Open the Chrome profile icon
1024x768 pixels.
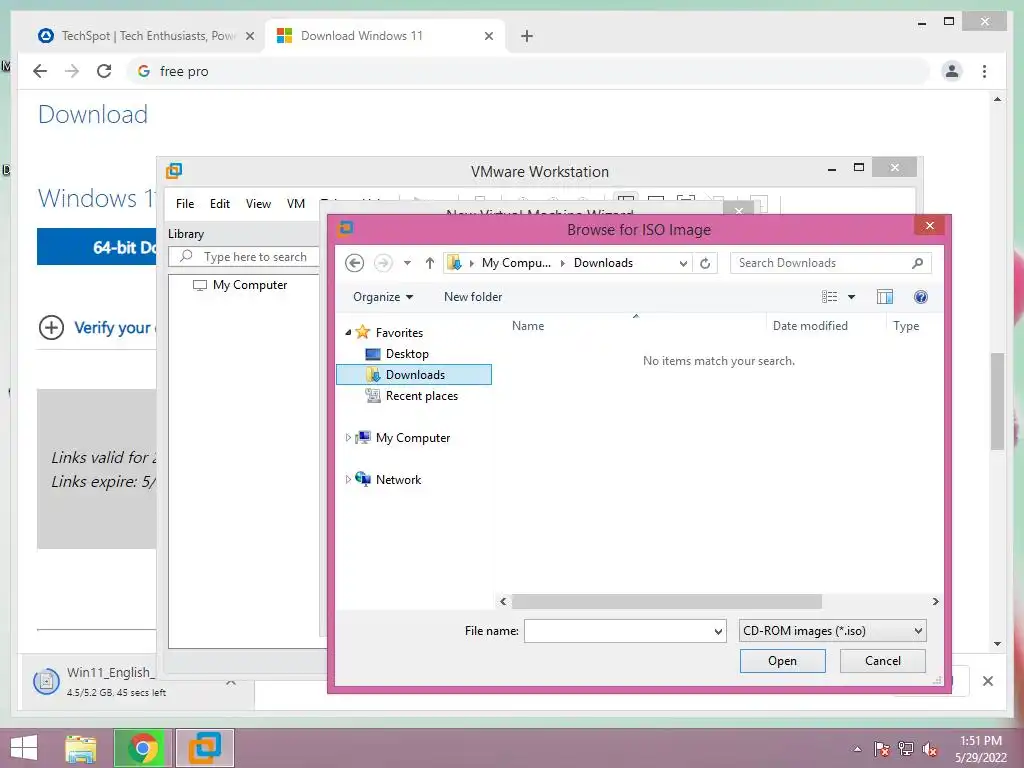click(952, 71)
